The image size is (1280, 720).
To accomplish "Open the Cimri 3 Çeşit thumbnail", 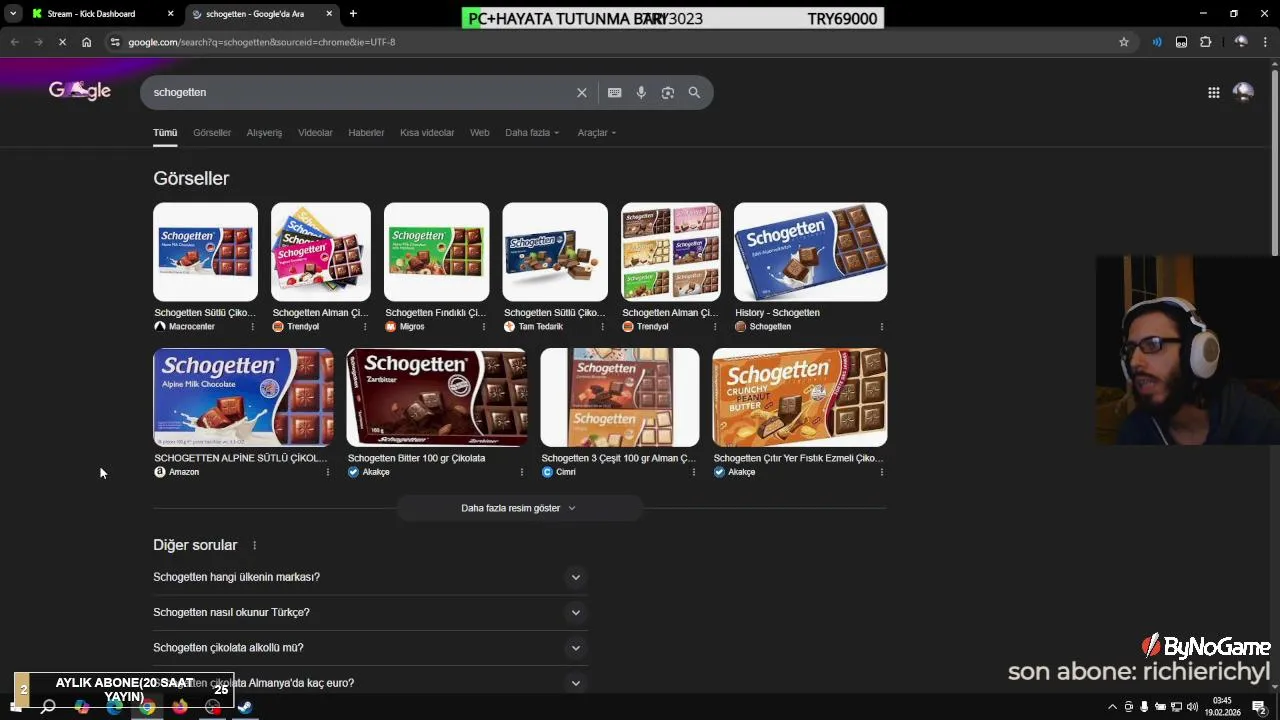I will [620, 397].
